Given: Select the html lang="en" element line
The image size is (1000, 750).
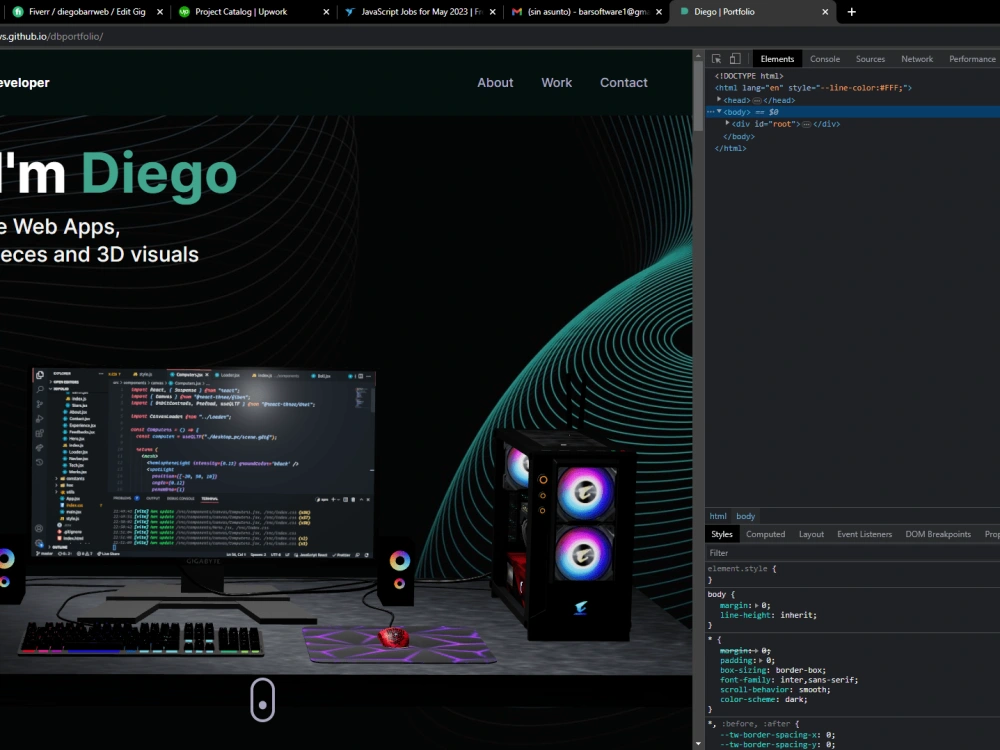Looking at the screenshot, I should pyautogui.click(x=813, y=88).
